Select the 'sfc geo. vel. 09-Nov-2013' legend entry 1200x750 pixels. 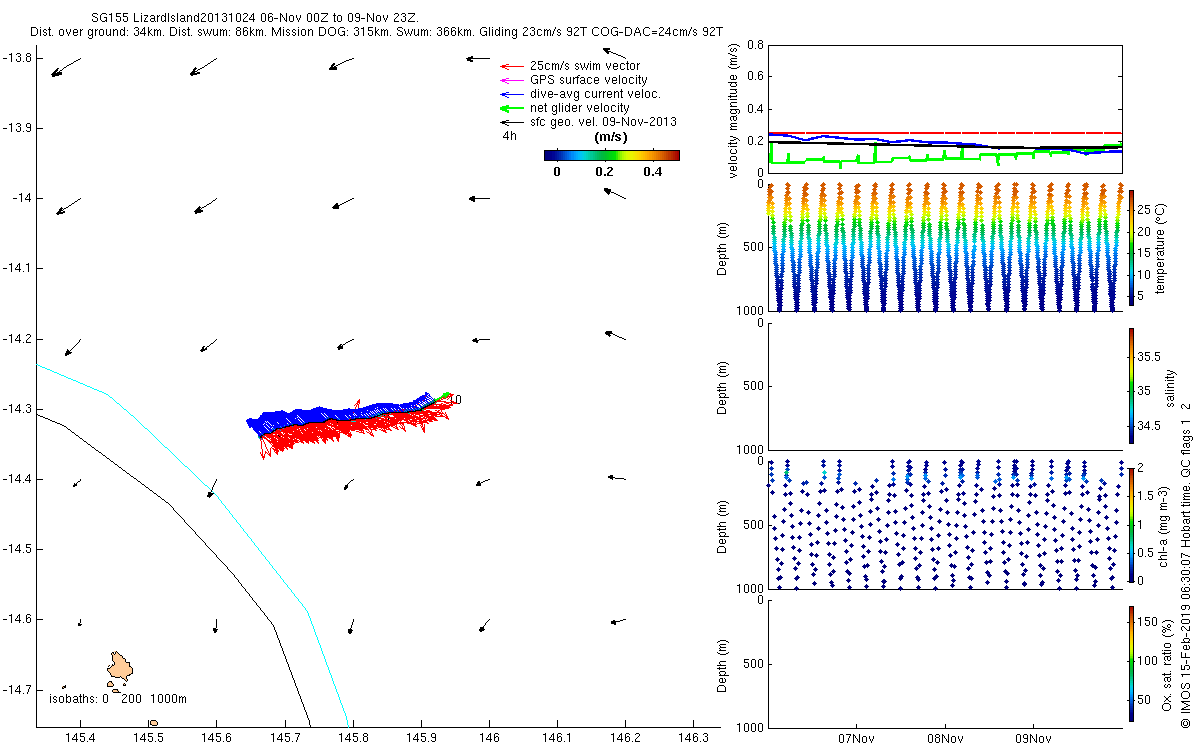pos(603,122)
